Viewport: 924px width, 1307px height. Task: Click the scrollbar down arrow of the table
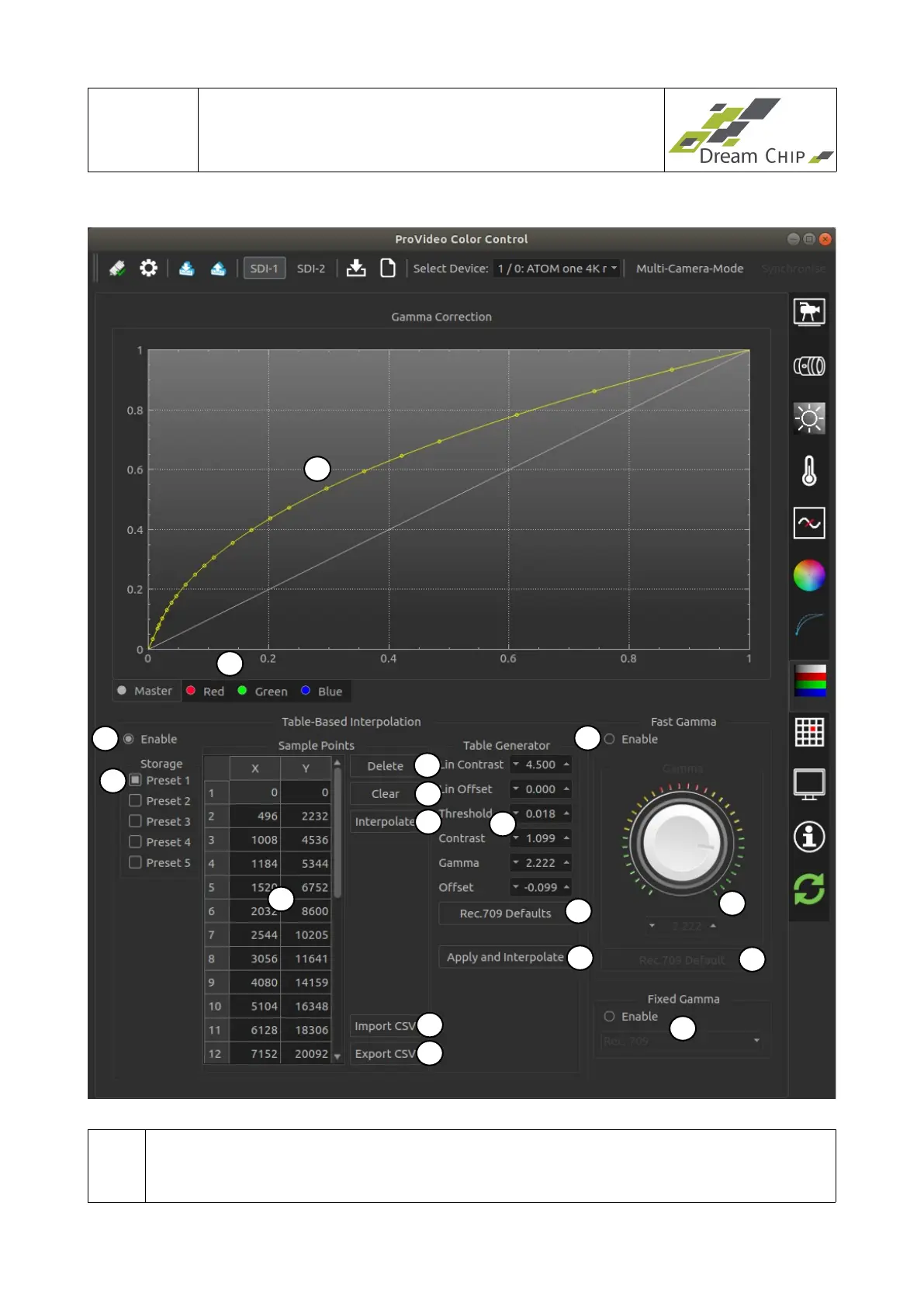click(337, 1056)
